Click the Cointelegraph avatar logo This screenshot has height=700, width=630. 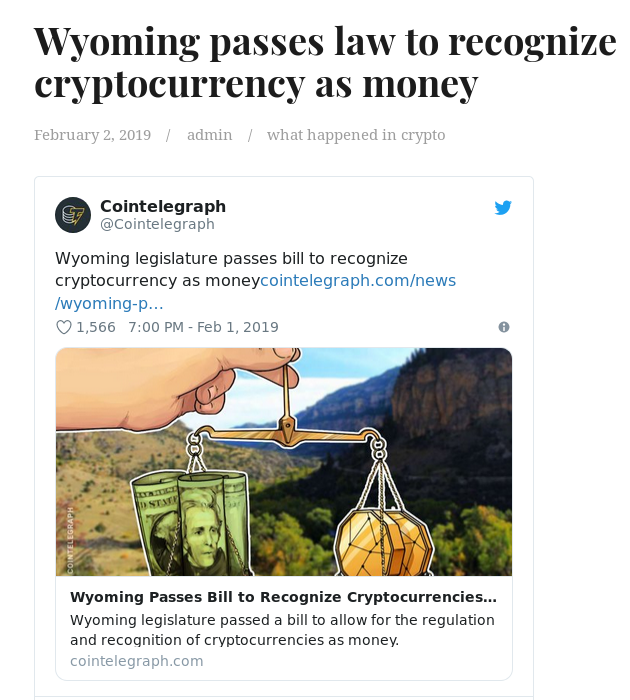point(73,215)
